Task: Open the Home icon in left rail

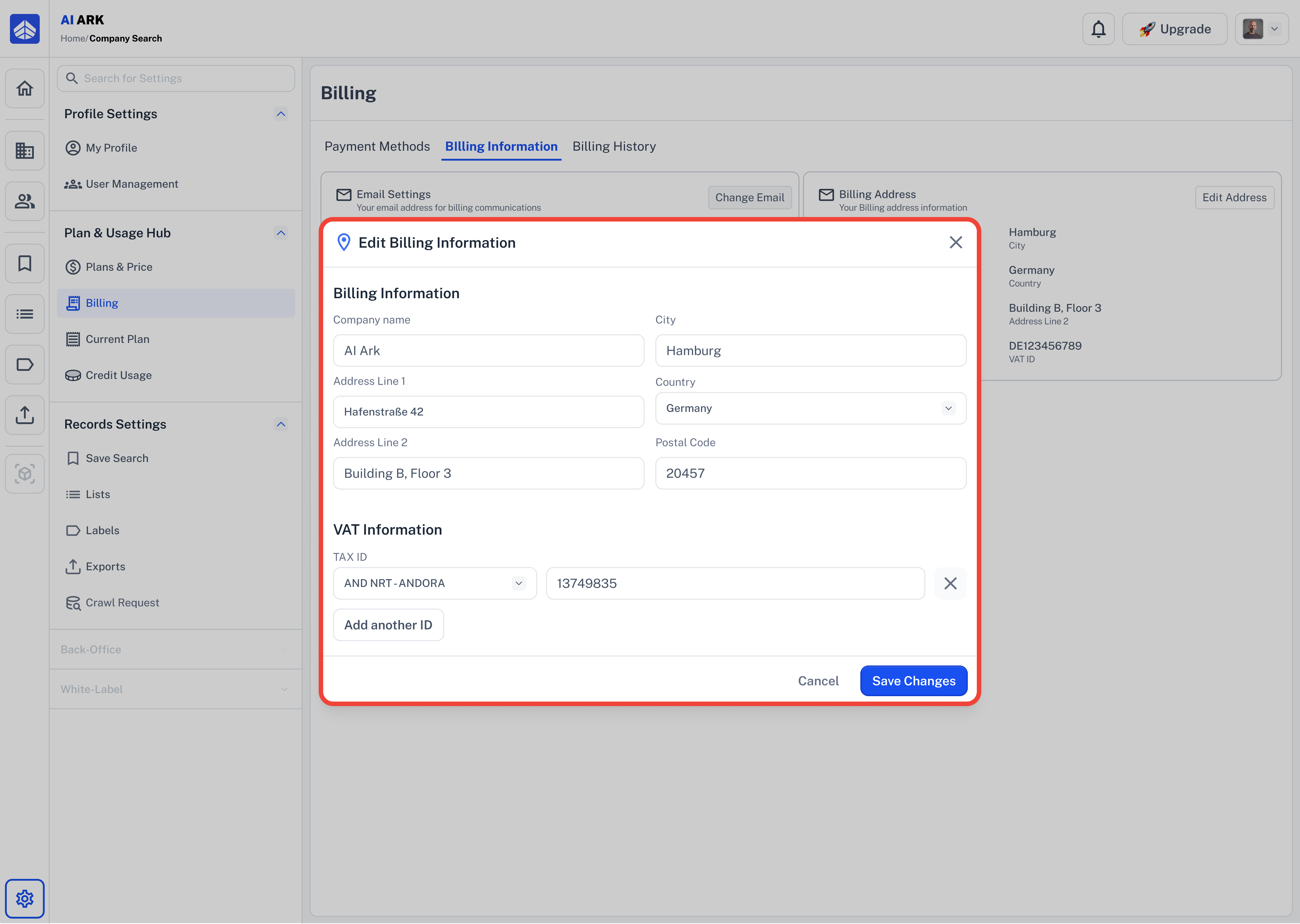Action: [x=24, y=88]
